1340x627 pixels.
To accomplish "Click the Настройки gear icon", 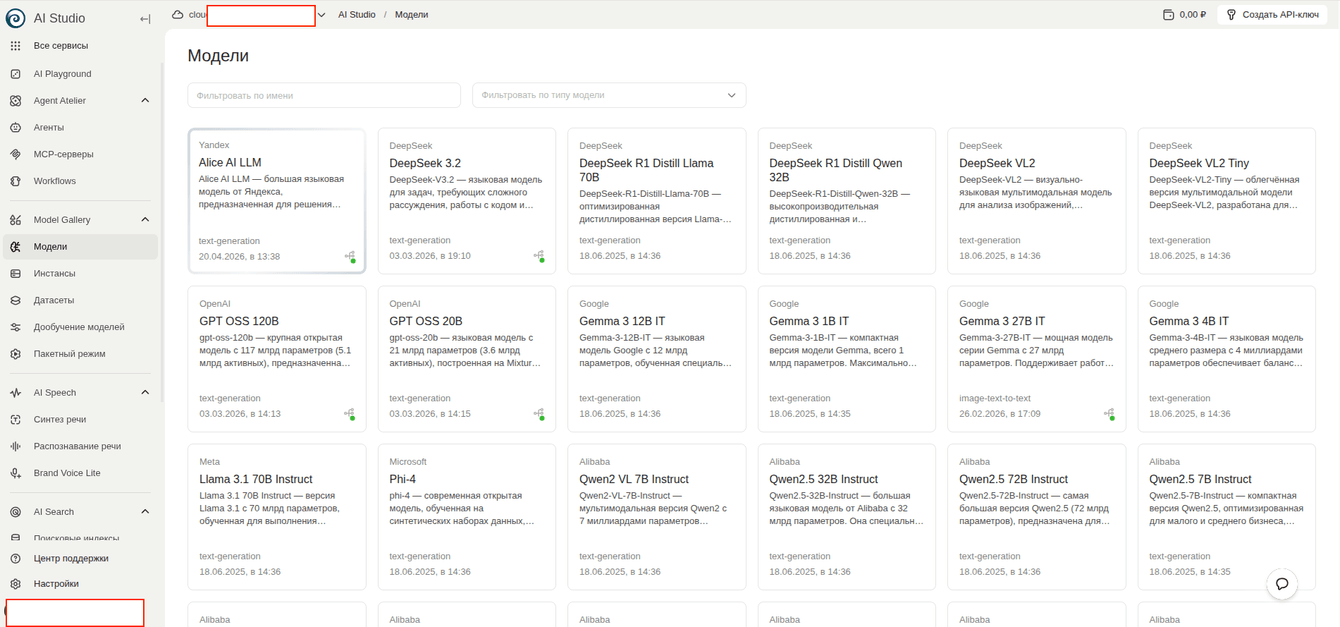I will coord(15,584).
